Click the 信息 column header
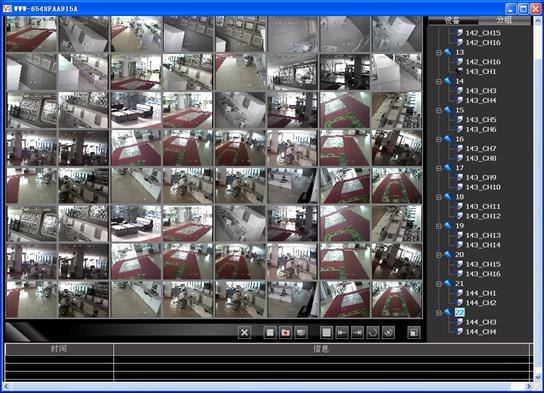This screenshot has width=544, height=393. coord(321,349)
